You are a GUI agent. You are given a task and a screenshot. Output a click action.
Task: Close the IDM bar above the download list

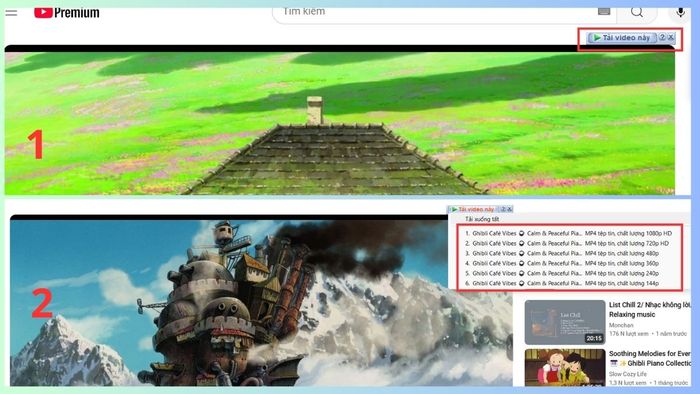509,209
